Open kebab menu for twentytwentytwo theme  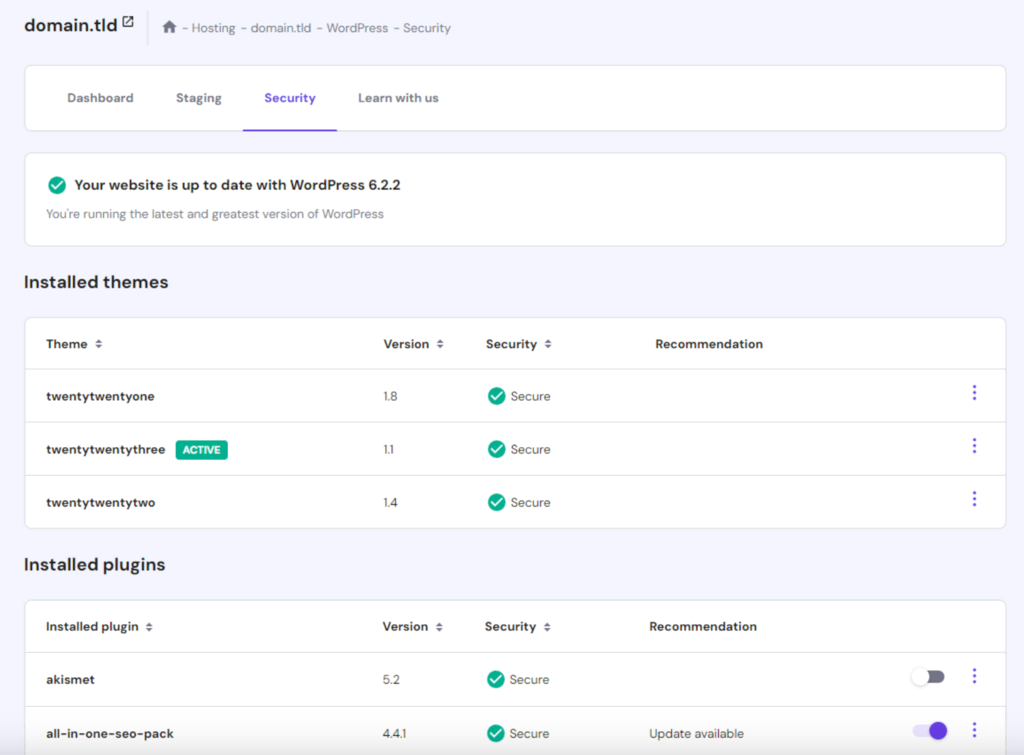(x=974, y=499)
